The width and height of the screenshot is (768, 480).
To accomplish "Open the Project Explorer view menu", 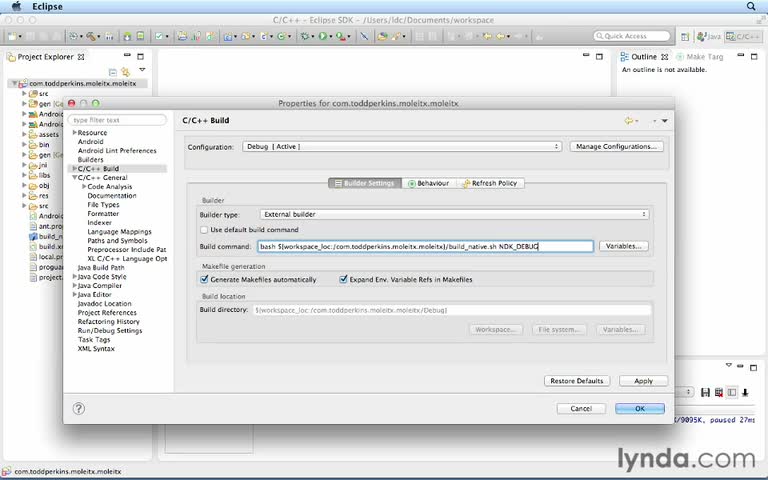I will point(142,70).
